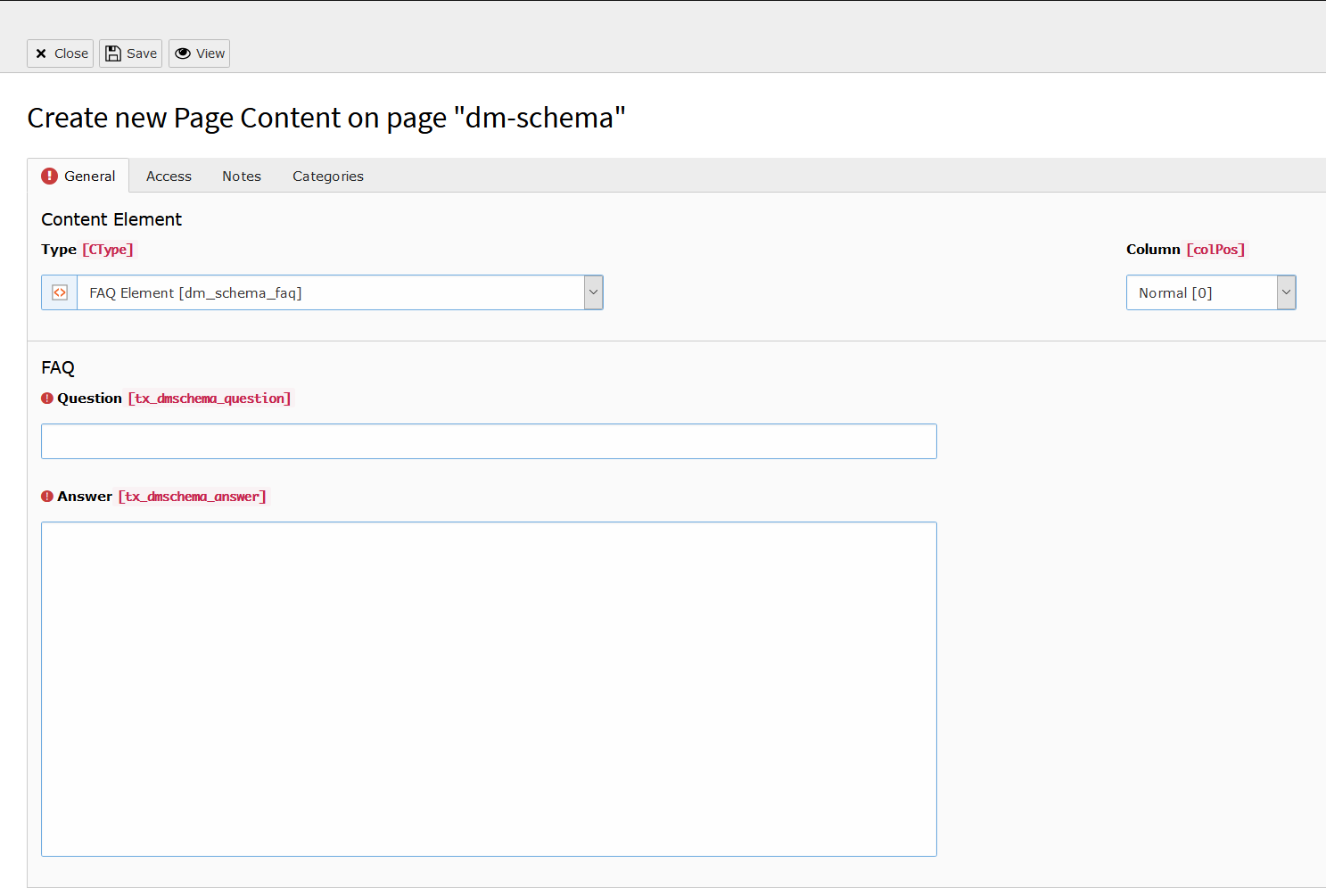Screen dimensions: 1326x896
Task: Click the Column [colPos] field label
Action: pyautogui.click(x=1185, y=250)
